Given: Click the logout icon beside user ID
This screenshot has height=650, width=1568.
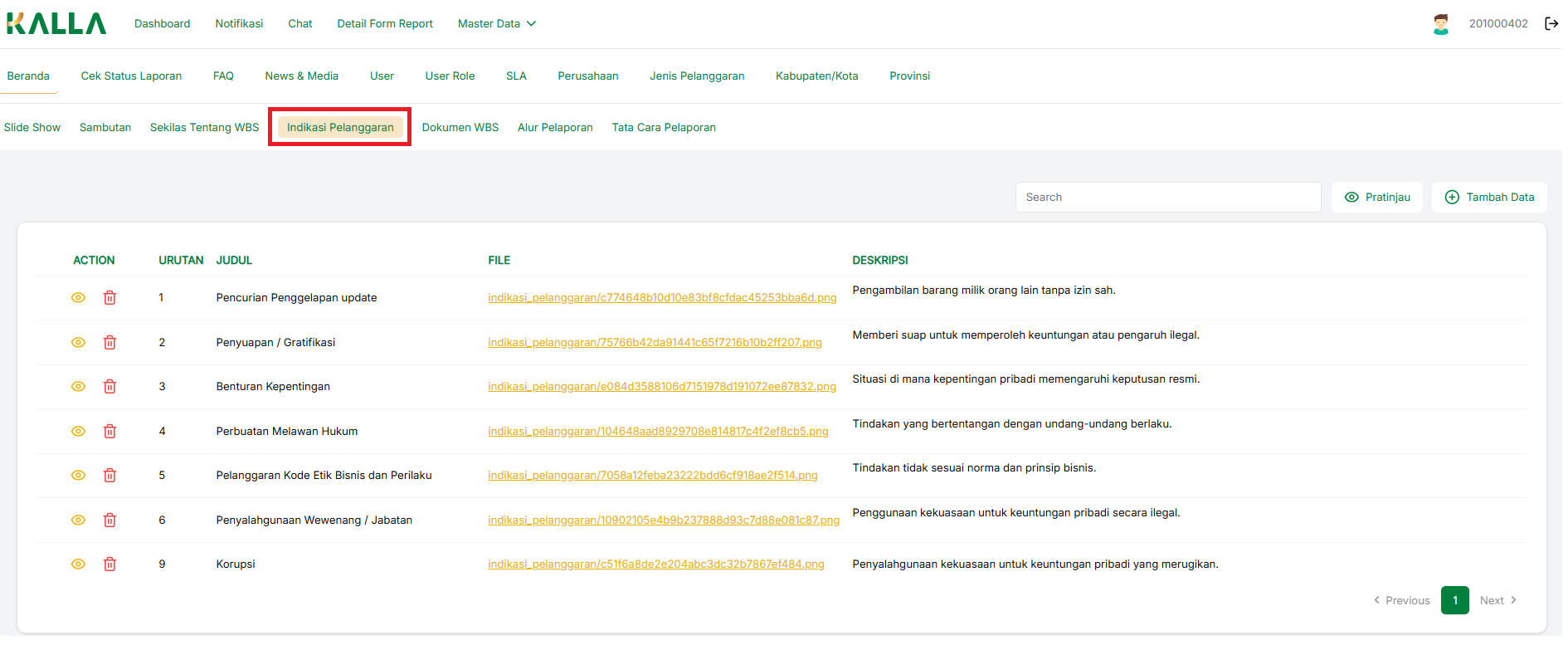Looking at the screenshot, I should pyautogui.click(x=1551, y=24).
